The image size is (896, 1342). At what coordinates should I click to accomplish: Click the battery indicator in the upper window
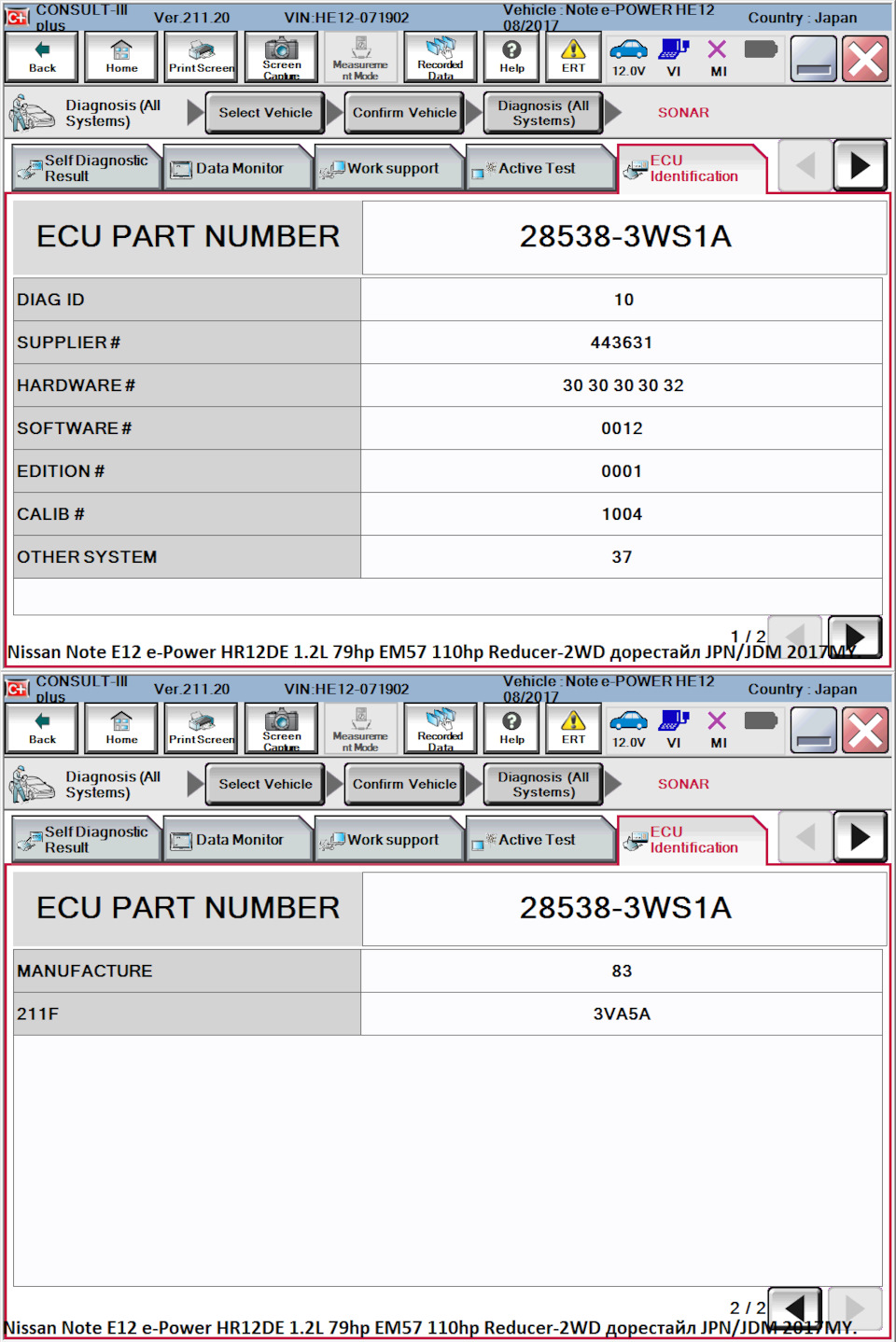pyautogui.click(x=761, y=49)
